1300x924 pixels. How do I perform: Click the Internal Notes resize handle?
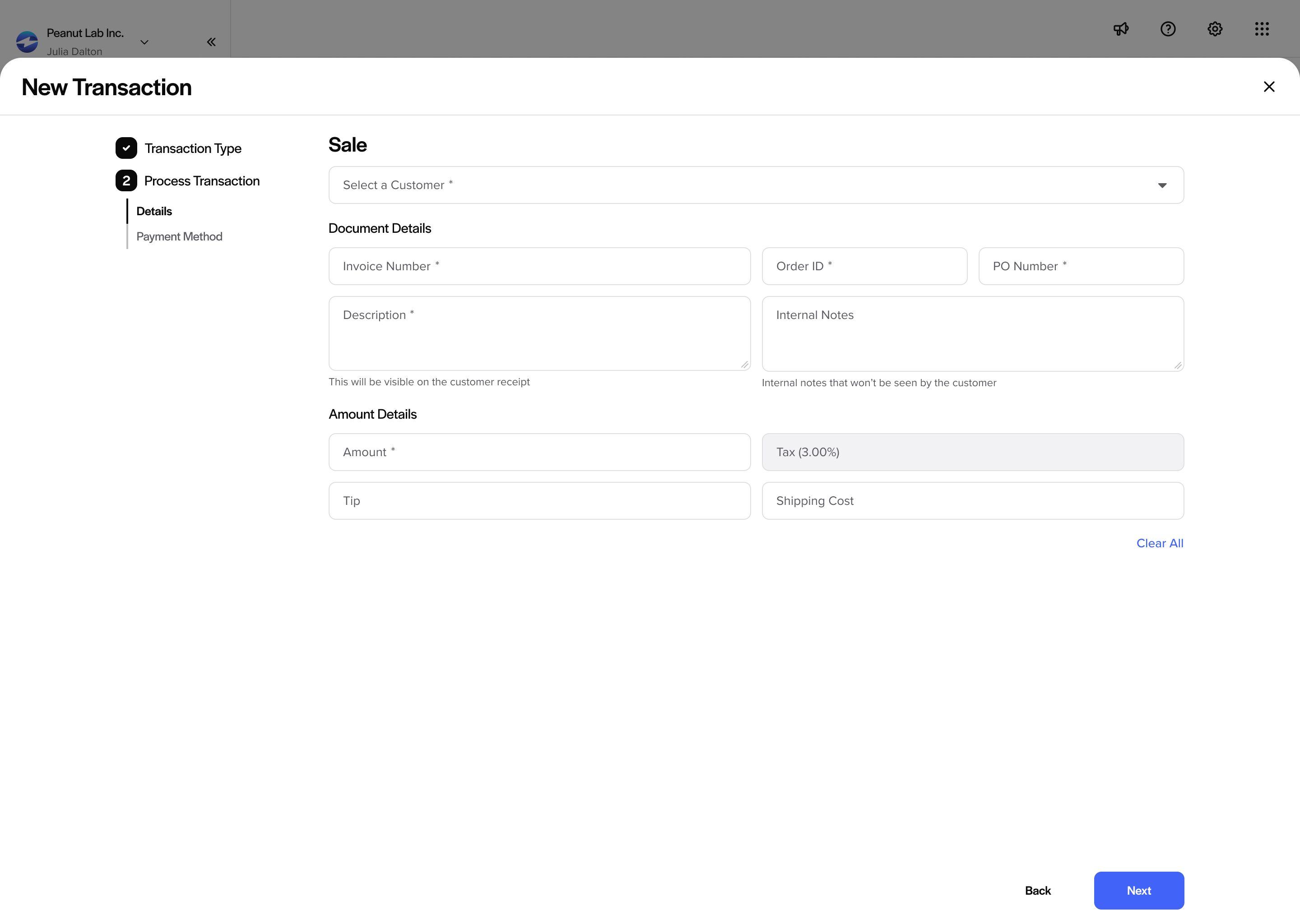click(1178, 366)
